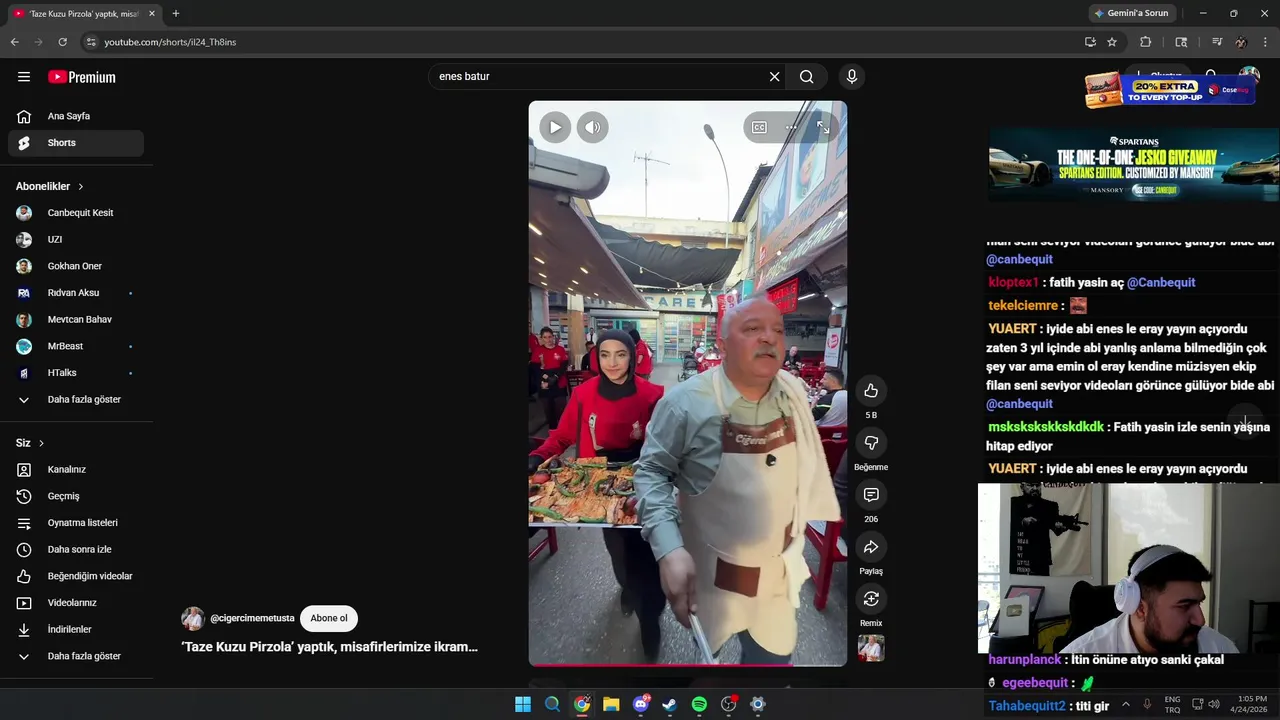Expand subscriptions with Daha fazla göster
The width and height of the screenshot is (1280, 720).
pyautogui.click(x=76, y=400)
